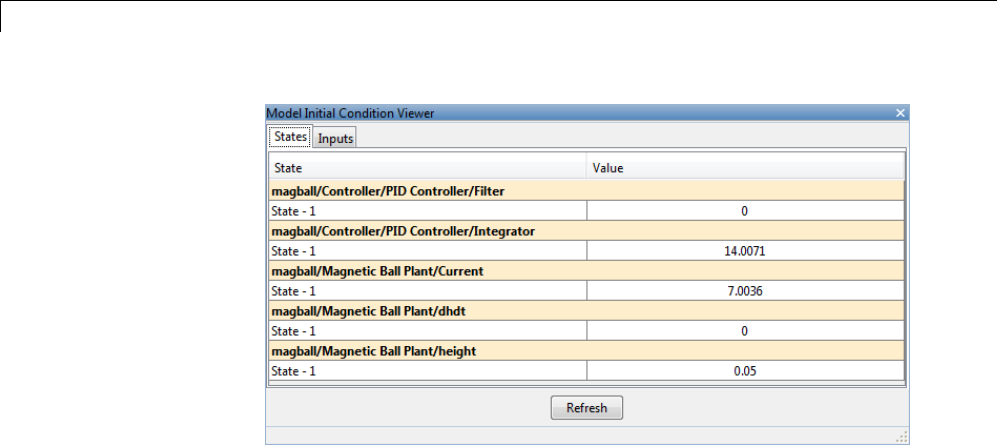This screenshot has width=997, height=445.
Task: Click the Integrator value 14.0071 field
Action: tap(745, 251)
